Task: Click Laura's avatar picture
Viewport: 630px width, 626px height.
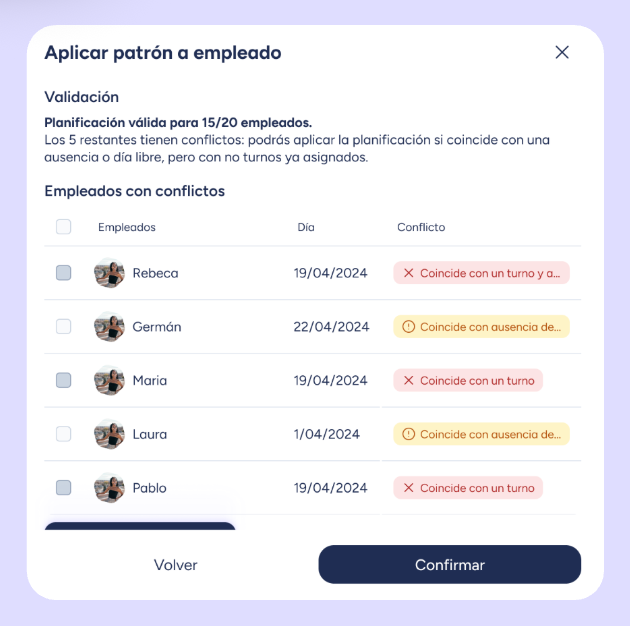Action: click(109, 434)
